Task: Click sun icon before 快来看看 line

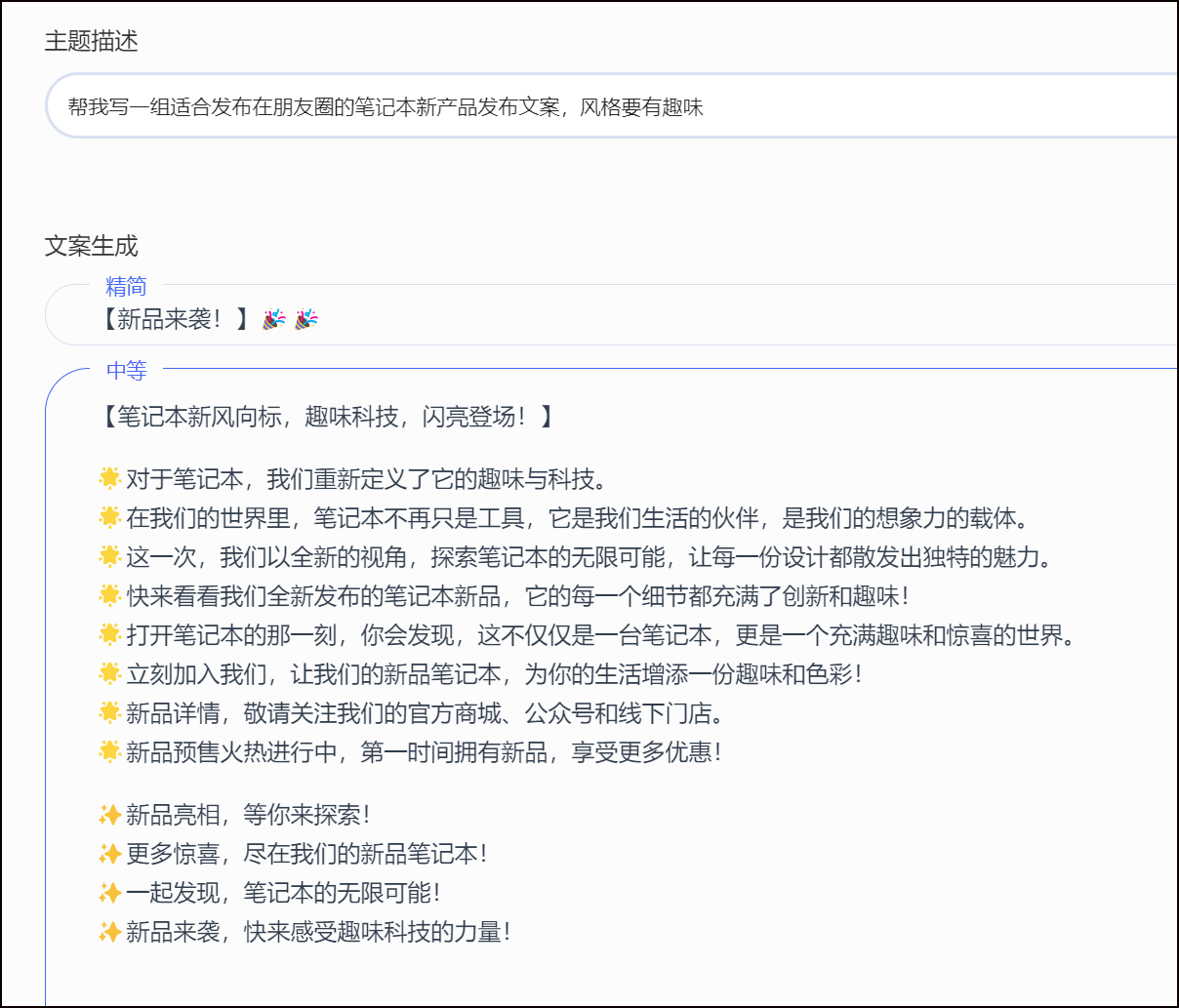Action: click(110, 595)
